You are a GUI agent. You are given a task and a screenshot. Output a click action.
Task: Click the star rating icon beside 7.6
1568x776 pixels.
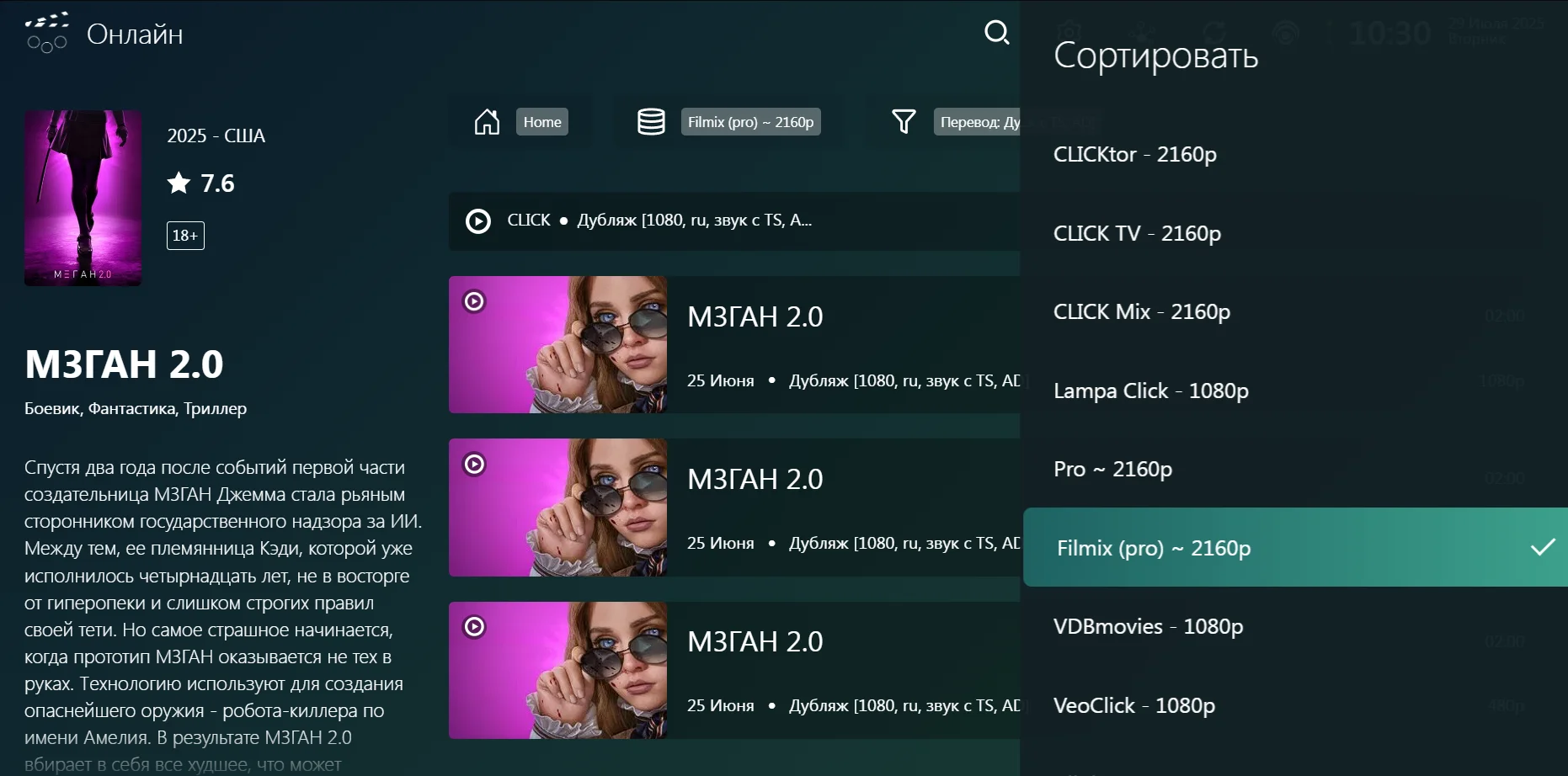(179, 183)
